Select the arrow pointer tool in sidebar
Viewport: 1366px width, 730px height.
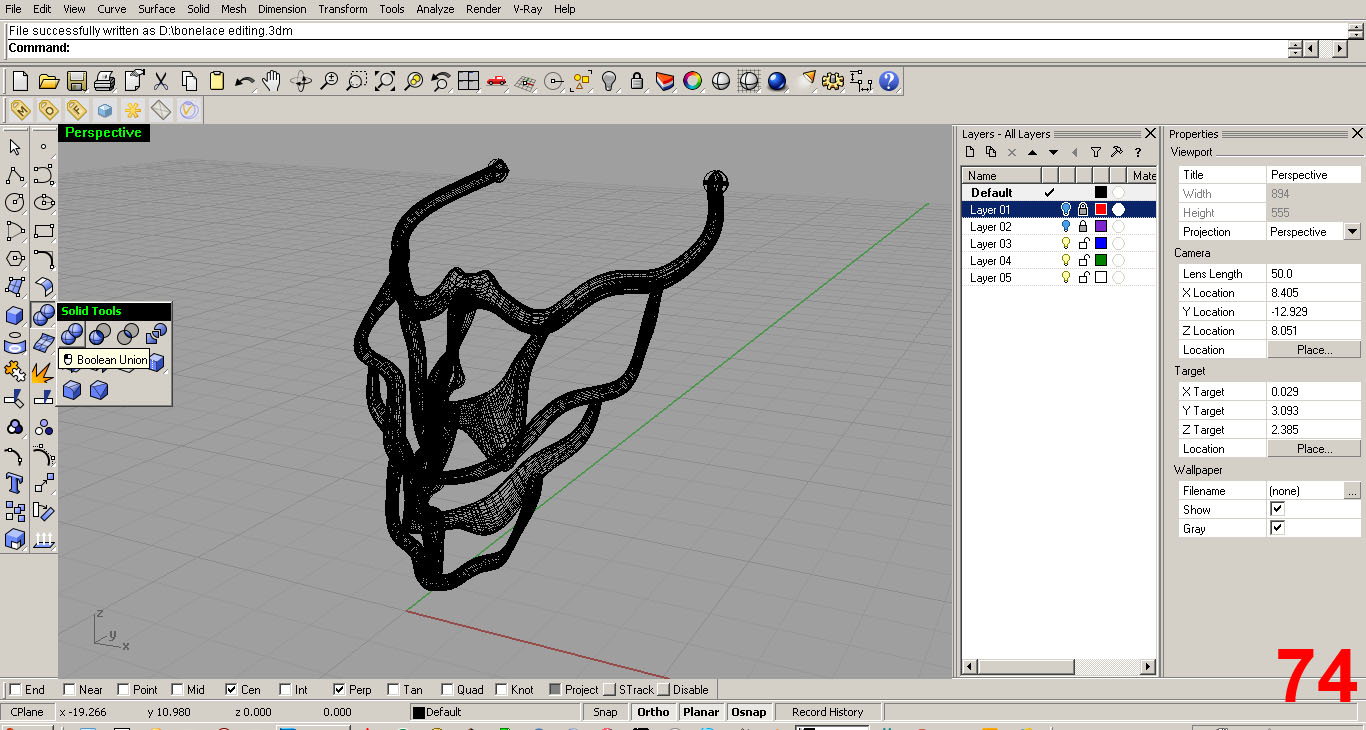(x=15, y=147)
